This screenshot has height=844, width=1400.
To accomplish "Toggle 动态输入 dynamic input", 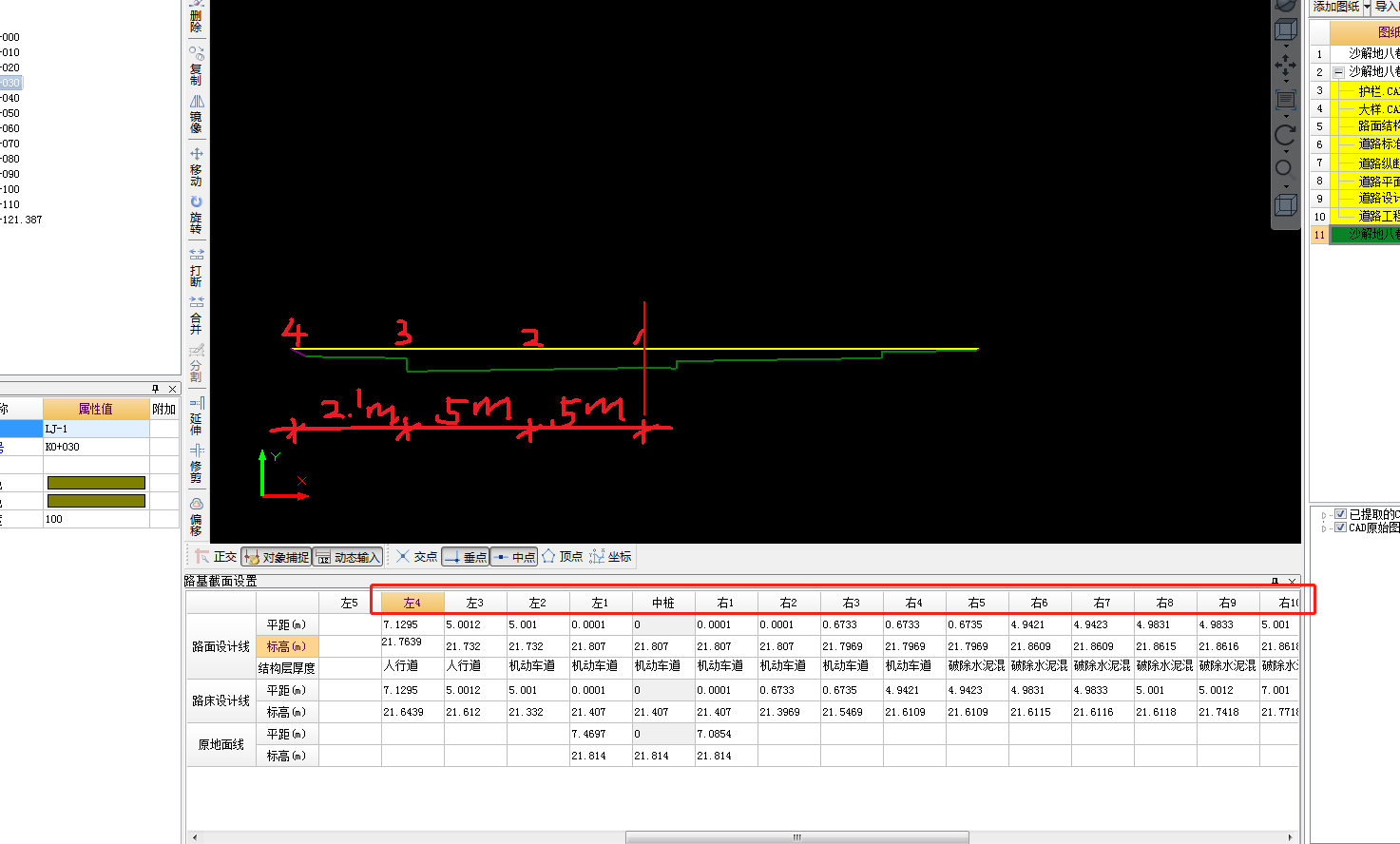I will [x=348, y=557].
